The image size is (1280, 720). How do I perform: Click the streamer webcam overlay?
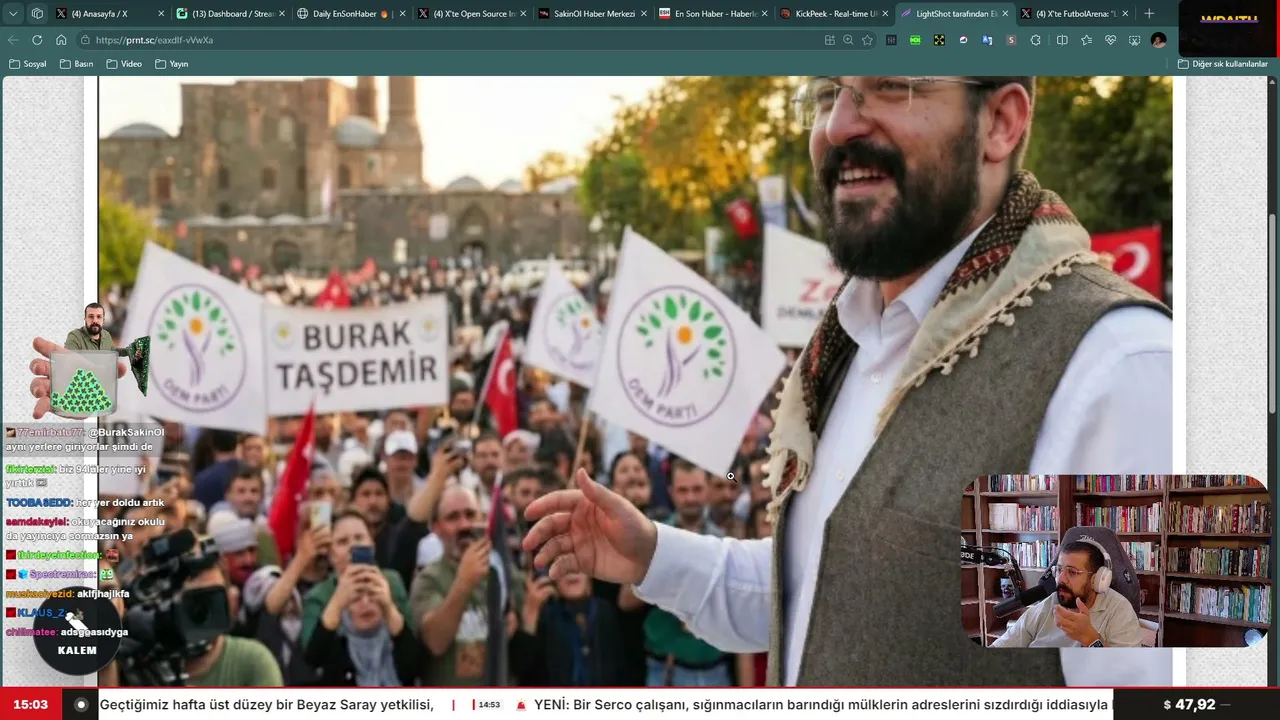[x=1115, y=561]
